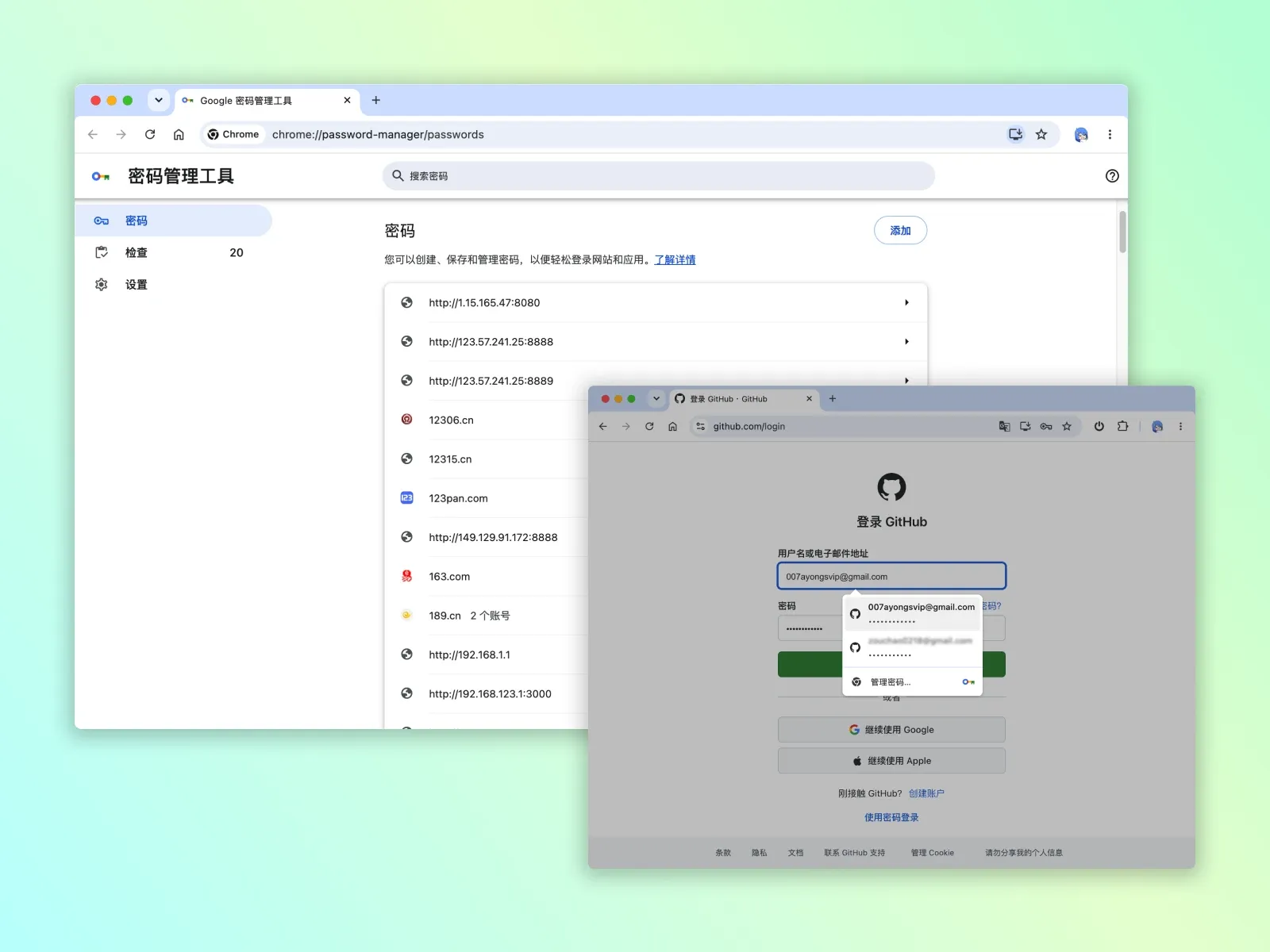Open home page in password manager window
Viewport: 1270px width, 952px height.
179,134
